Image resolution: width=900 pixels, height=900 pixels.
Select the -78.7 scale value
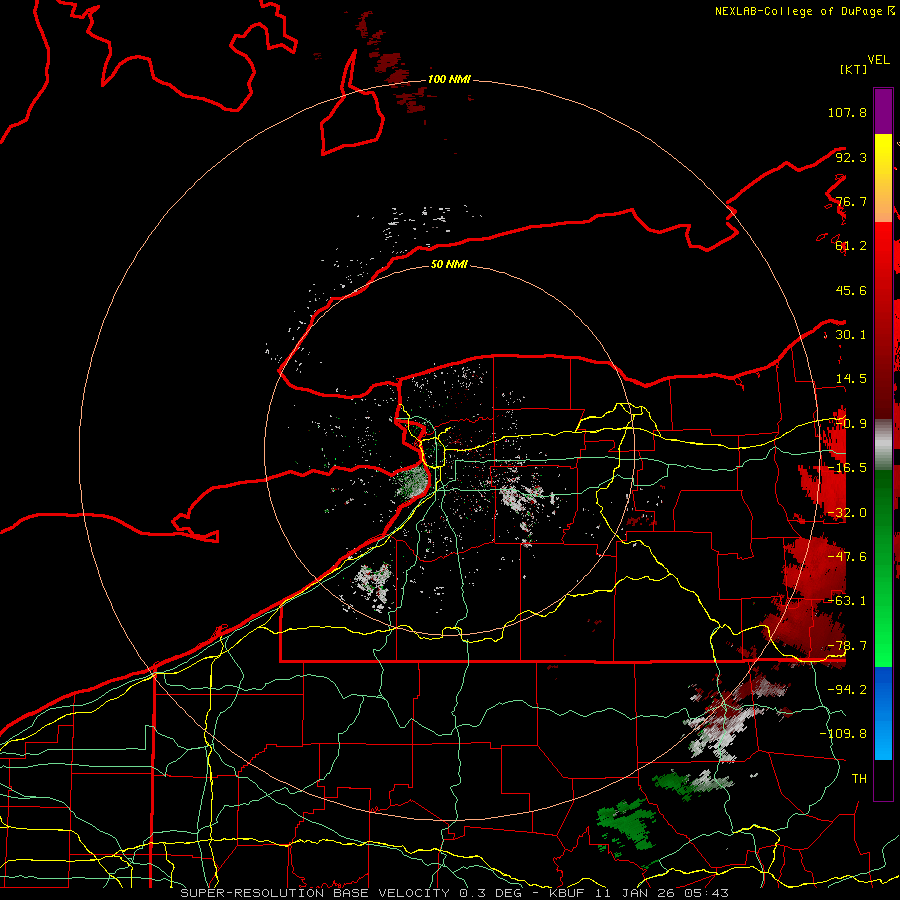tap(847, 646)
